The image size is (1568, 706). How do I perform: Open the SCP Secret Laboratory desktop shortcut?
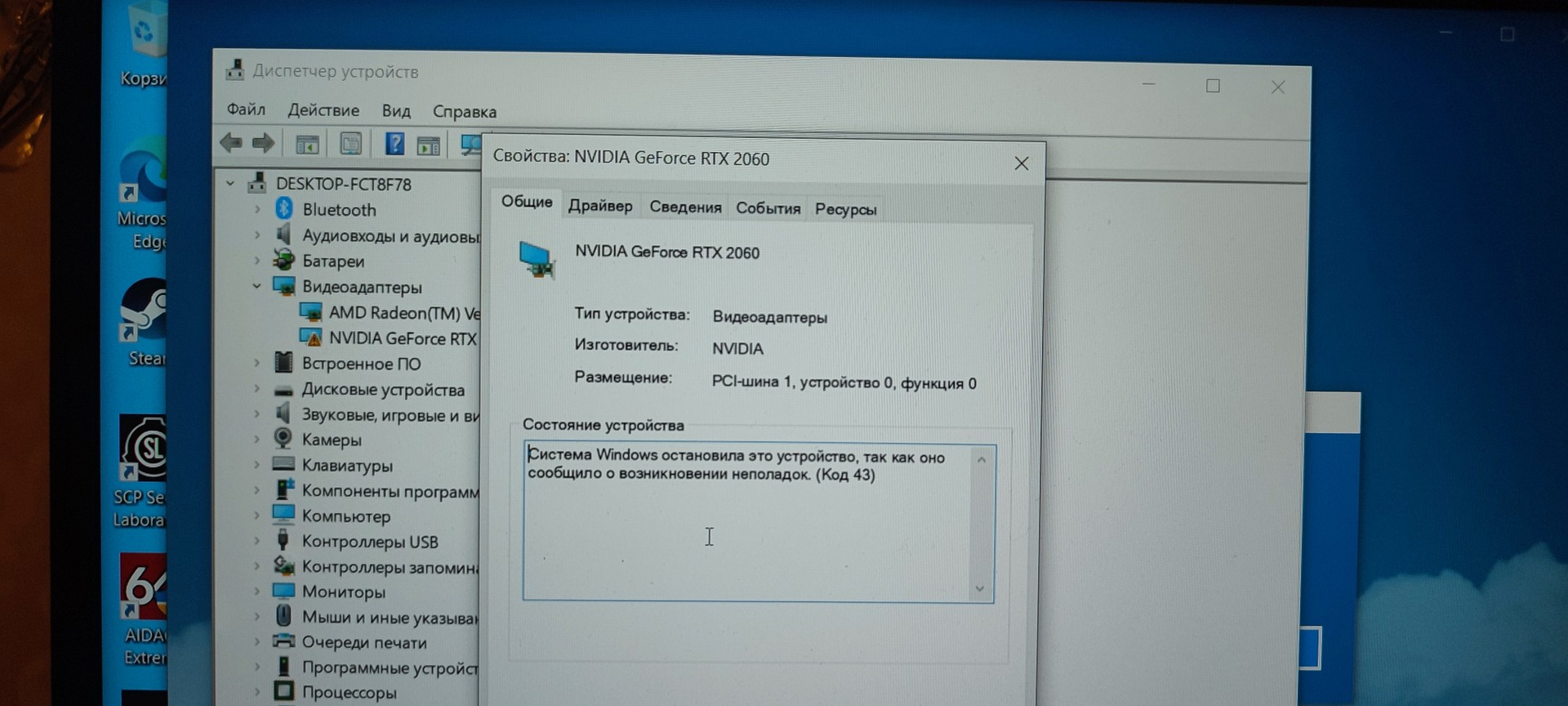pyautogui.click(x=140, y=471)
